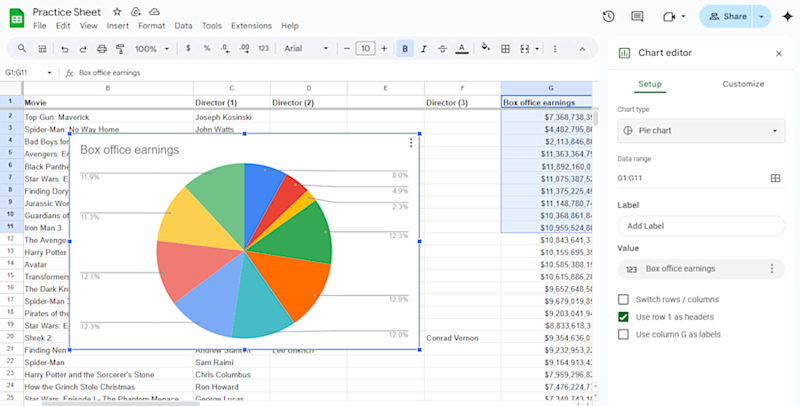800x406 pixels.
Task: Open the Edit menu
Action: [x=63, y=26]
